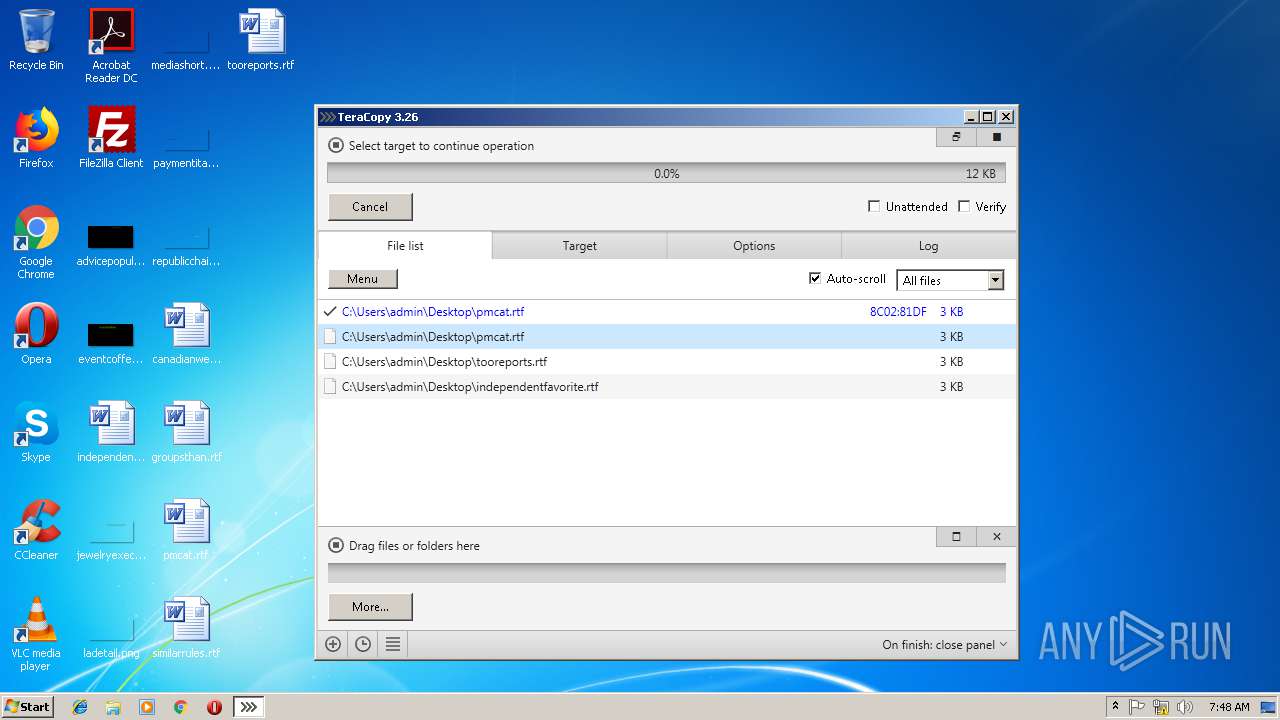
Task: Select C:\Users\admin\Desktop\tooreports.rtf row
Action: [667, 362]
